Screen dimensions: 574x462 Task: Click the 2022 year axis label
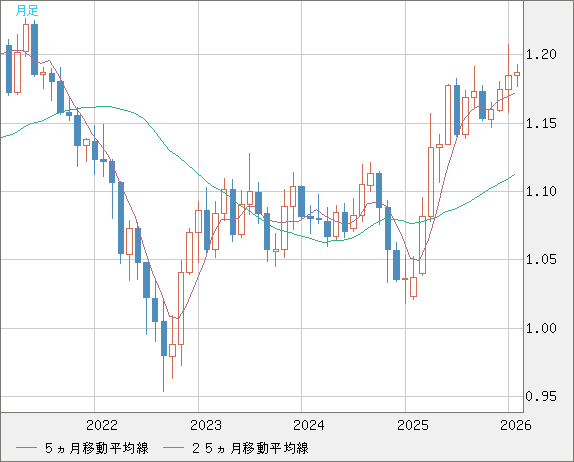(x=102, y=425)
